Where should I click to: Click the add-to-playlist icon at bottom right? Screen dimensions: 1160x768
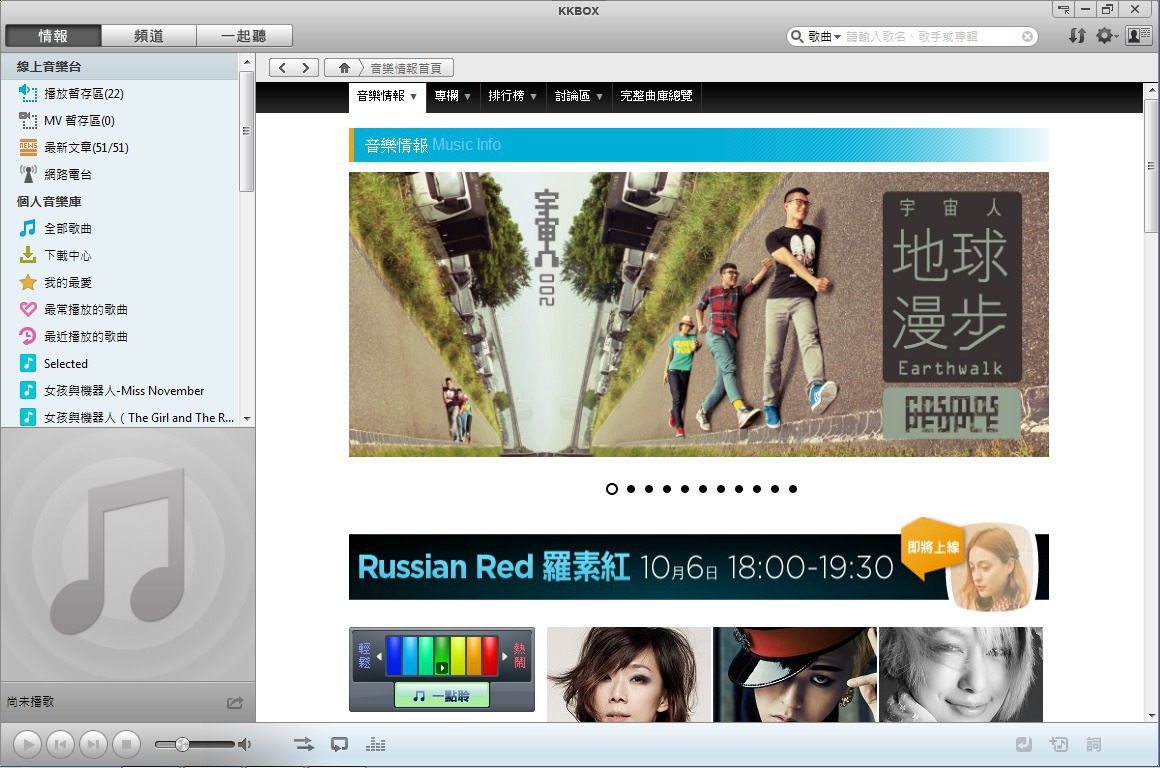1059,744
